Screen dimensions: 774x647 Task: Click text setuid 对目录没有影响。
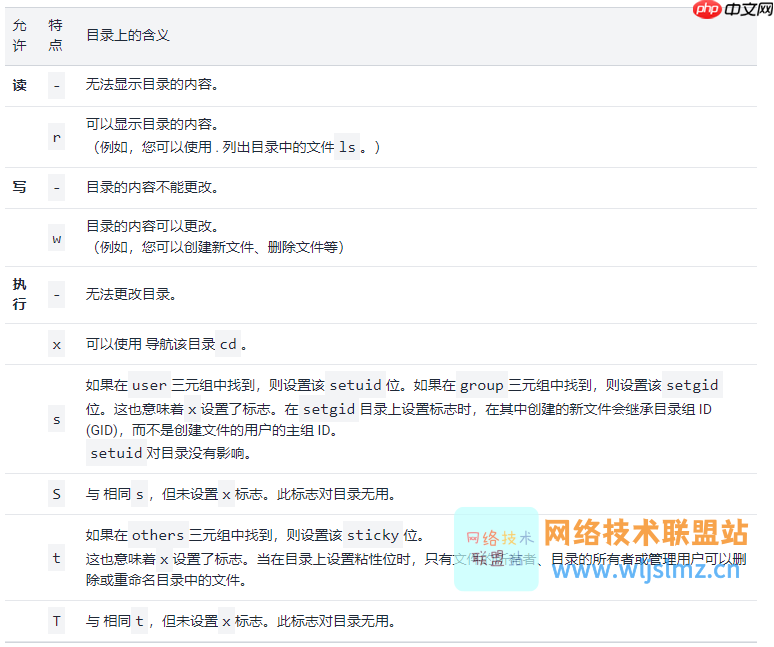[170, 453]
